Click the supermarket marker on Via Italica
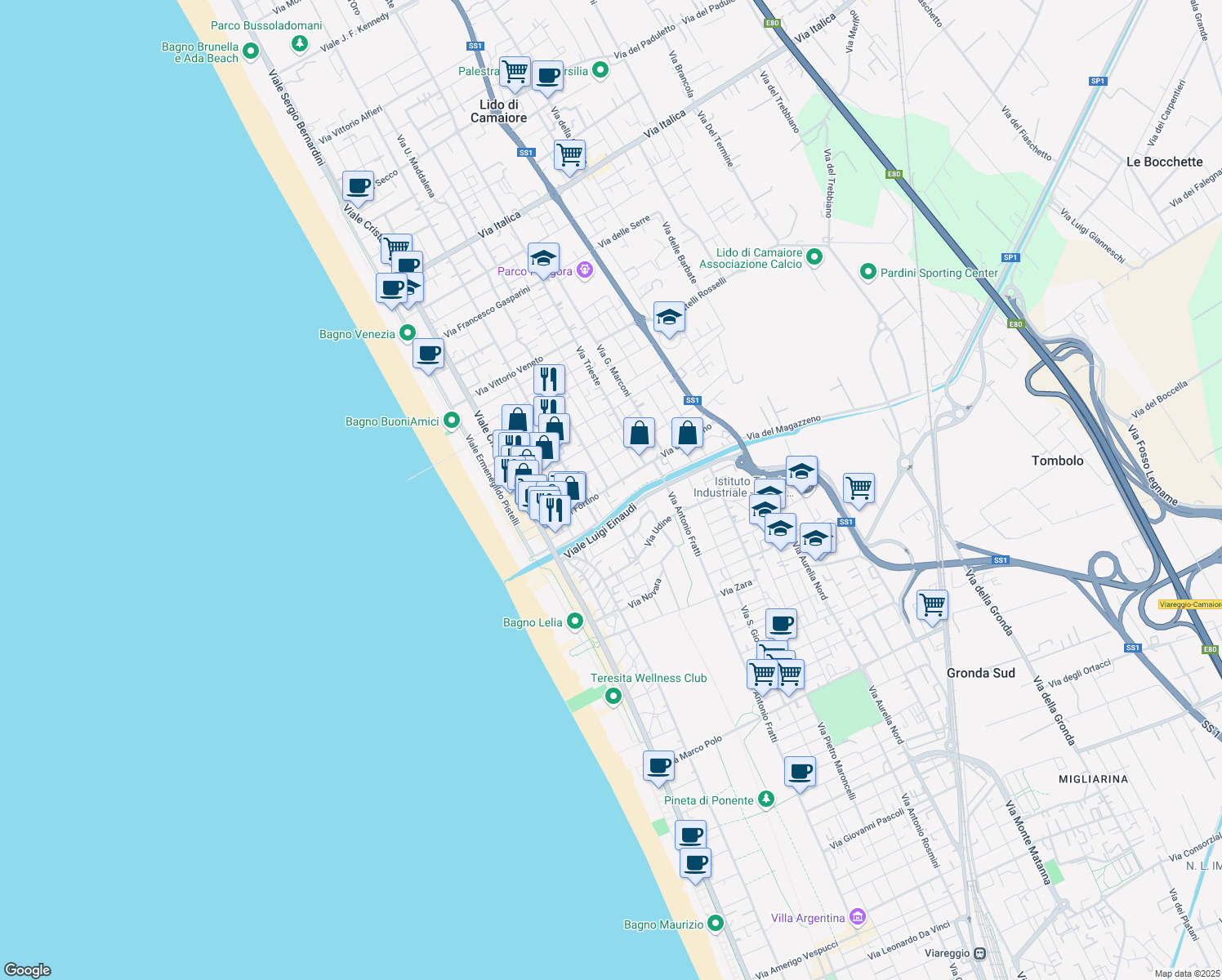Image resolution: width=1222 pixels, height=980 pixels. (570, 155)
